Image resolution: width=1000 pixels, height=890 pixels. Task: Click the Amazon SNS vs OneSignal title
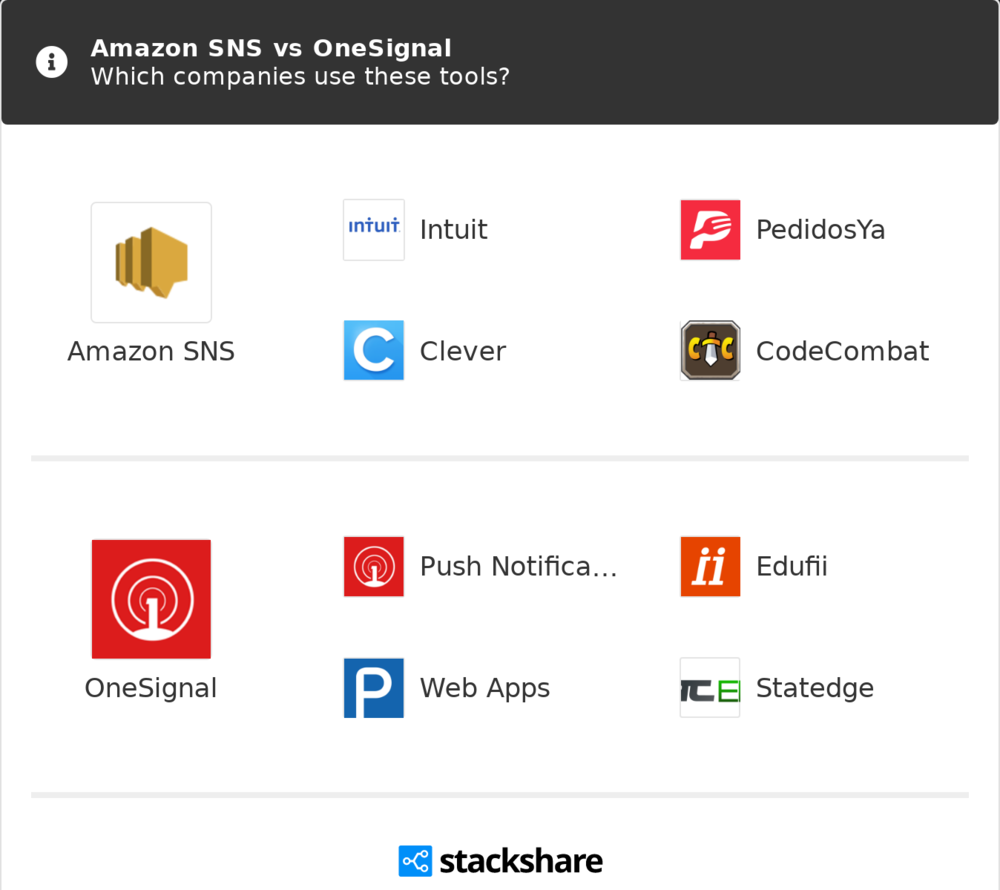click(271, 48)
